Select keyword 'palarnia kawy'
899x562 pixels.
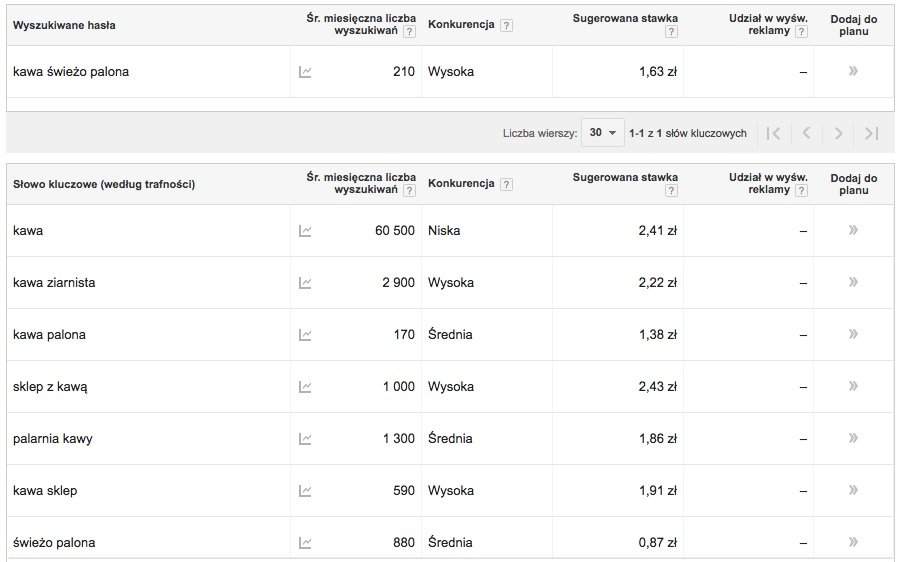click(x=53, y=439)
